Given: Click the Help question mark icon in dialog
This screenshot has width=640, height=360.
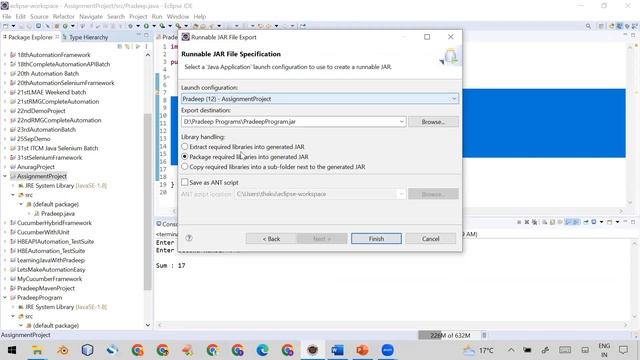Looking at the screenshot, I should pos(189,238).
